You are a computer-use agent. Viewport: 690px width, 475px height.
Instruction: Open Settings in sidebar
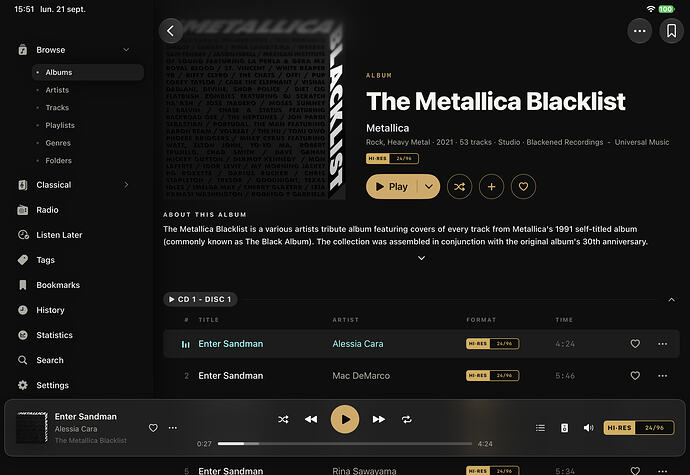coord(52,385)
